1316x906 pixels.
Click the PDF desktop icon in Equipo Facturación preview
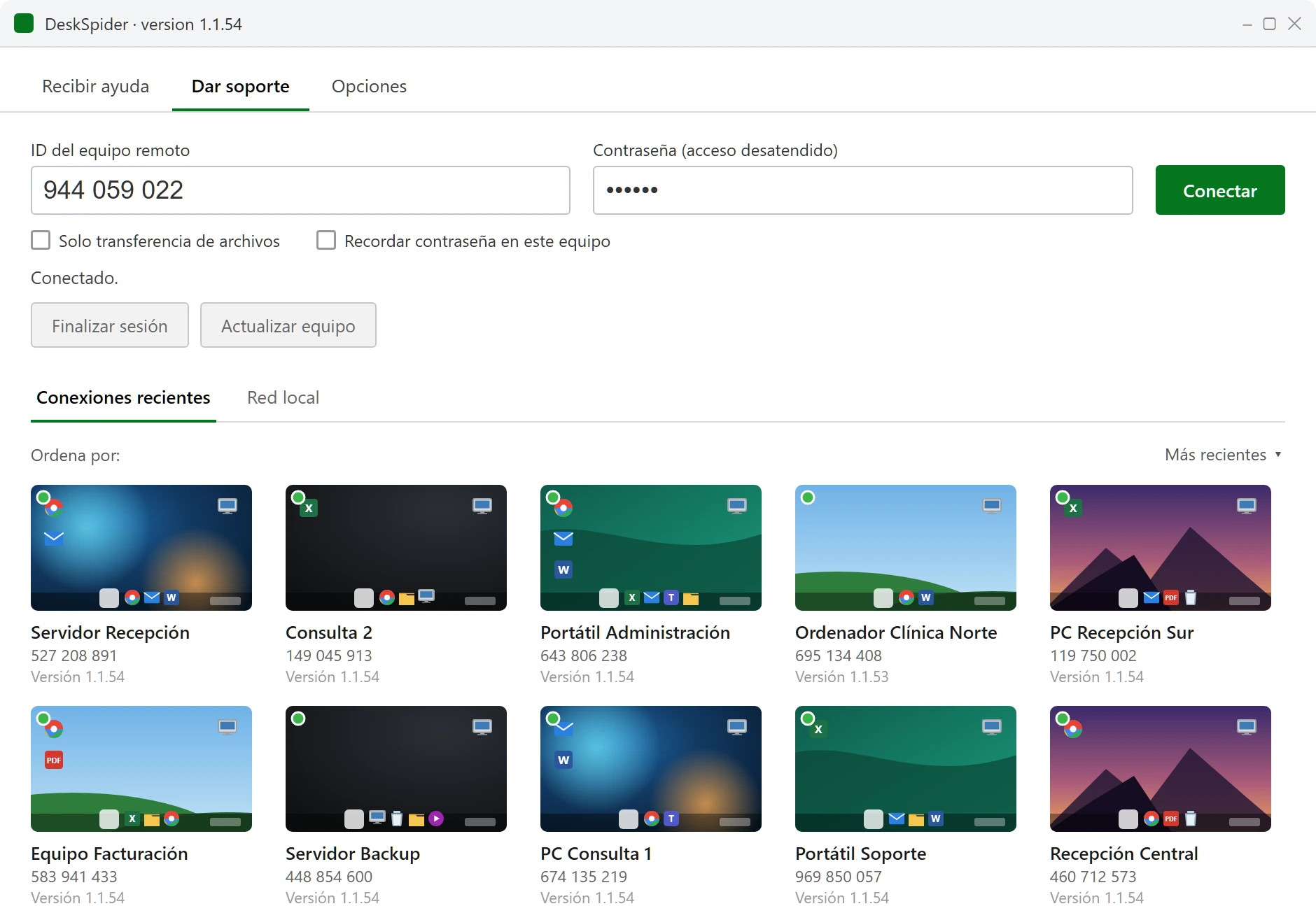pos(54,760)
